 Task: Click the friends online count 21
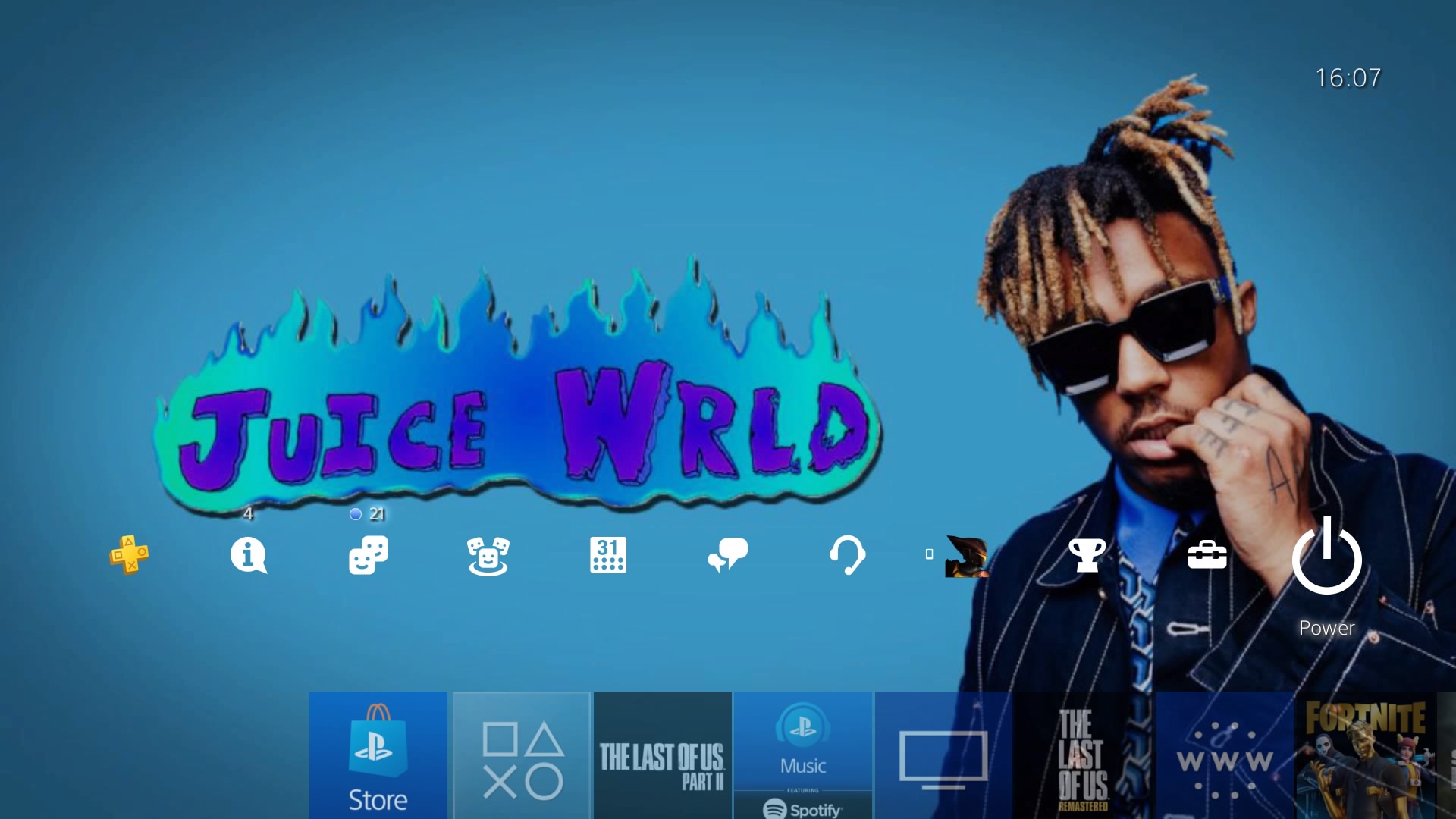(x=377, y=514)
